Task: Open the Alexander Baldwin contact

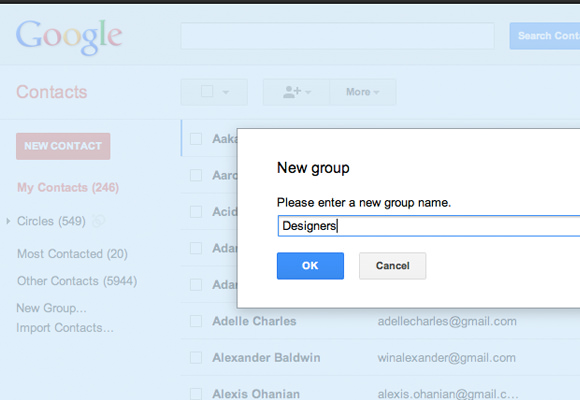Action: coord(266,358)
